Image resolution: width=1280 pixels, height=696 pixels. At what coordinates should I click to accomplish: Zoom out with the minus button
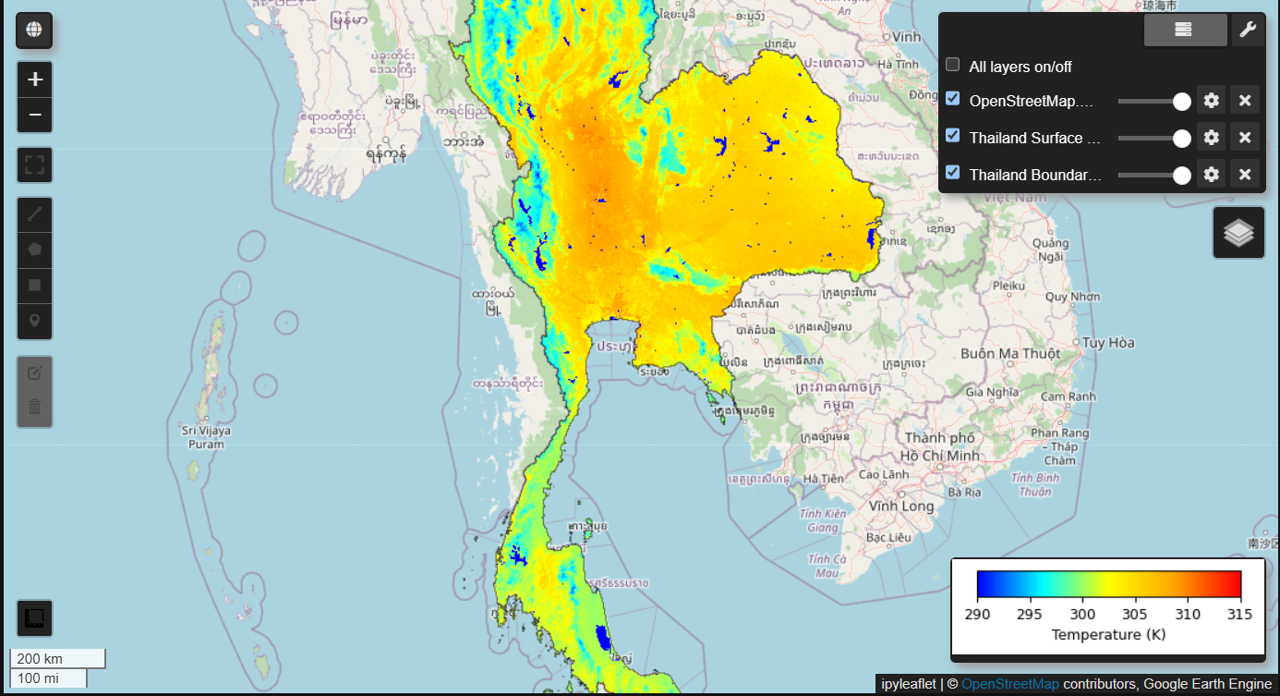tap(34, 115)
